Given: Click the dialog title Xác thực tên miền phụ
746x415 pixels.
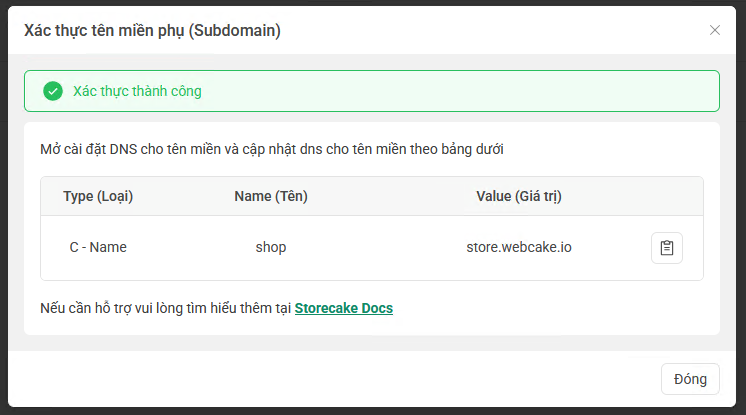Looking at the screenshot, I should pyautogui.click(x=152, y=31).
